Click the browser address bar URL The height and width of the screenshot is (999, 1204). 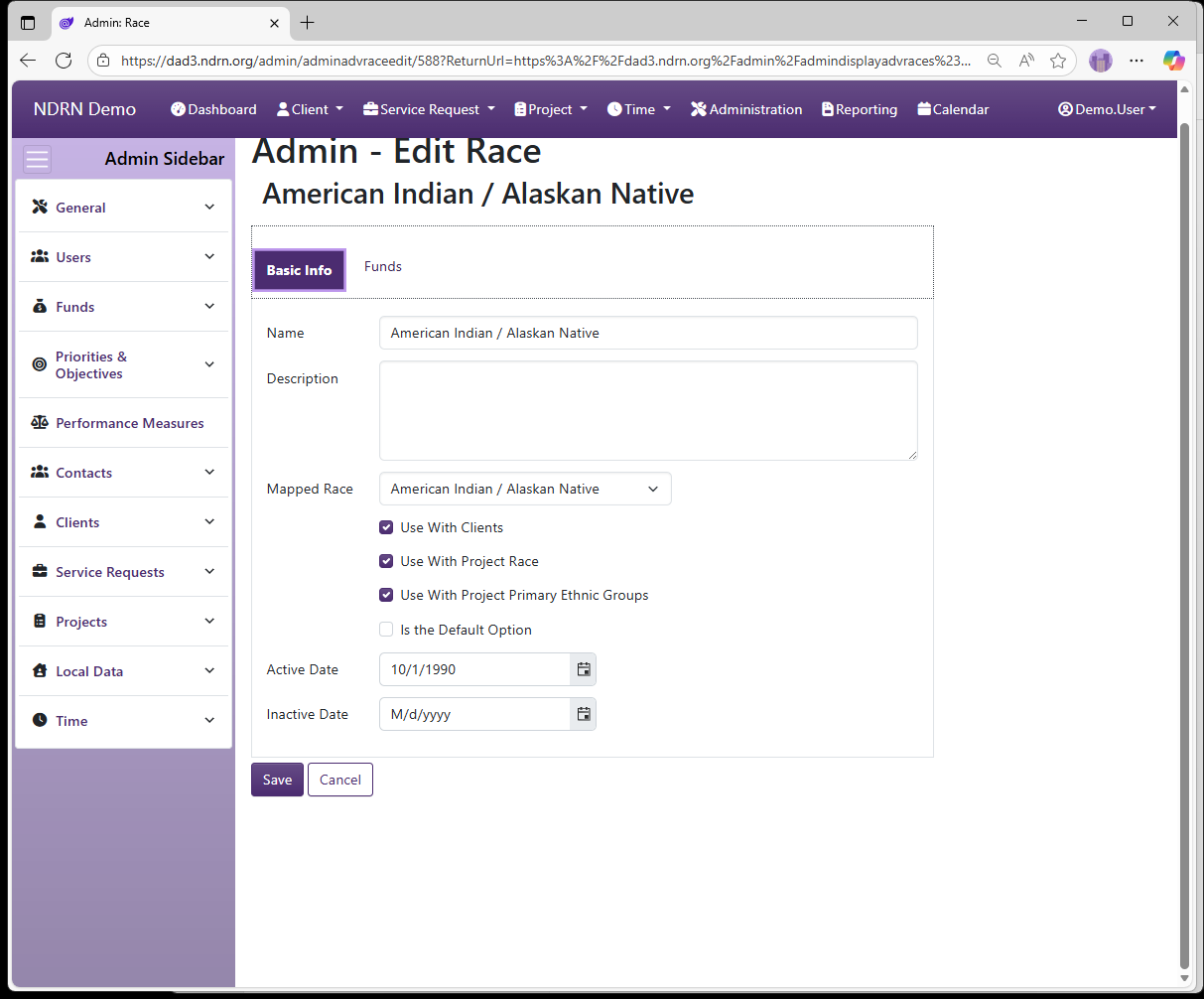tap(546, 61)
